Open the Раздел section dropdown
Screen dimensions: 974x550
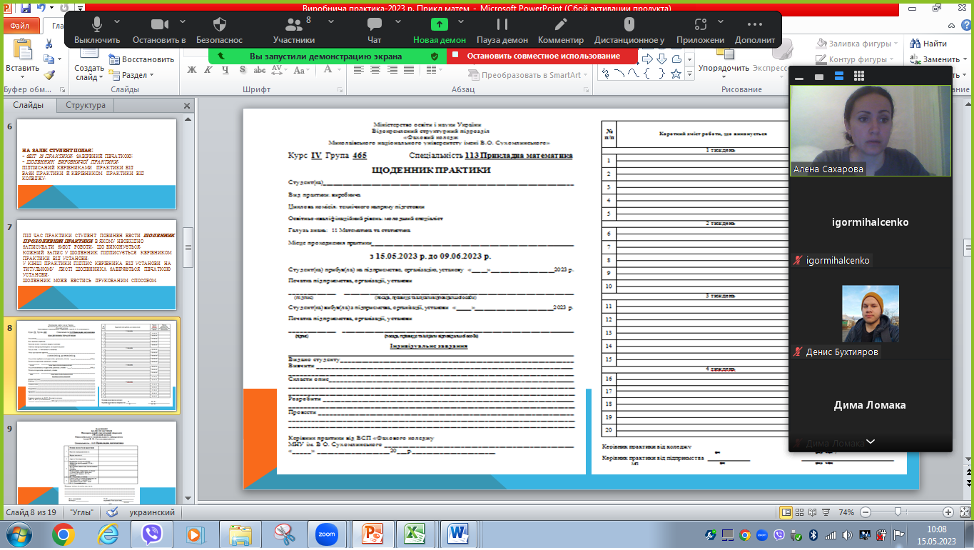click(137, 75)
